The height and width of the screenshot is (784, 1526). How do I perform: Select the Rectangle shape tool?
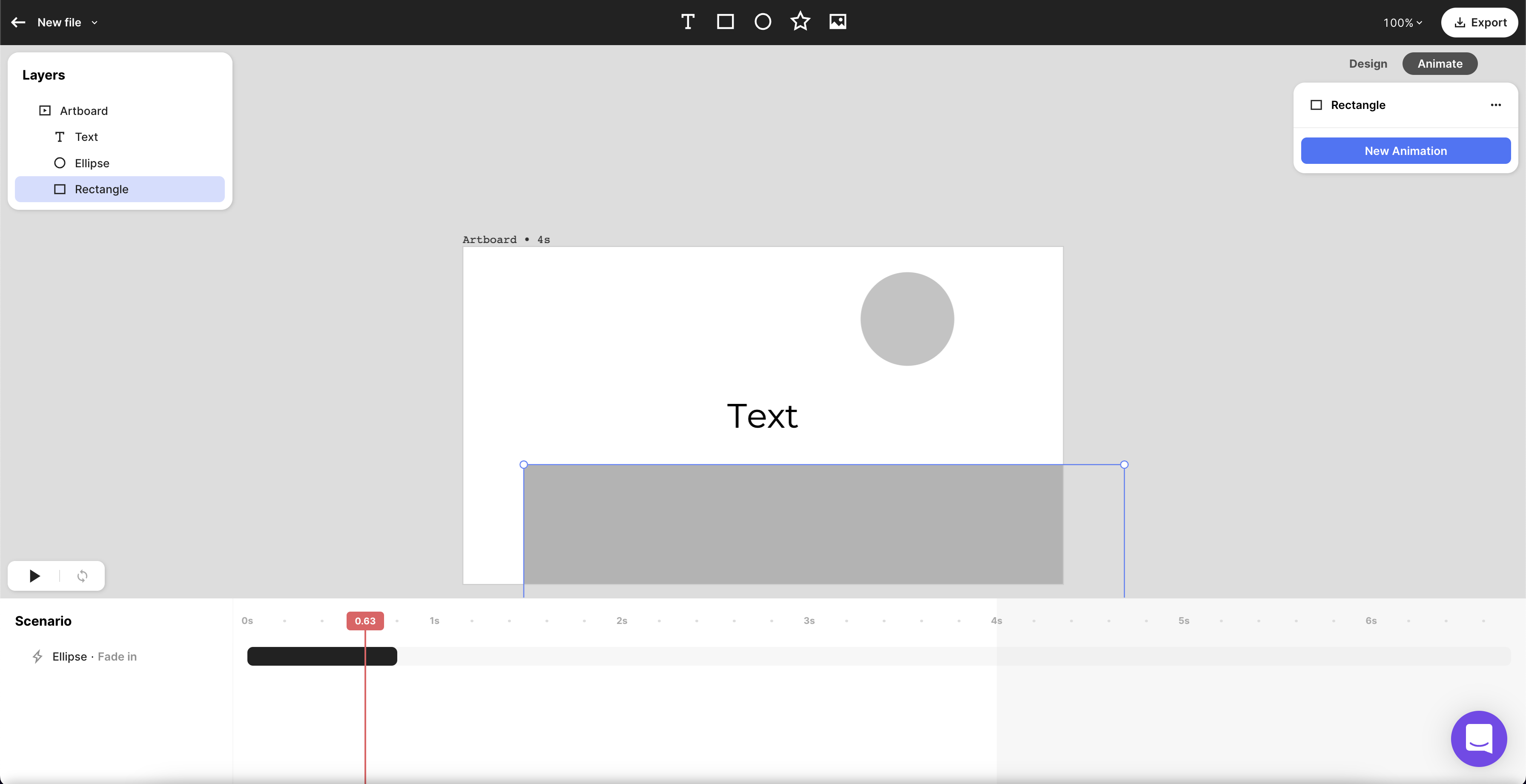pos(725,22)
